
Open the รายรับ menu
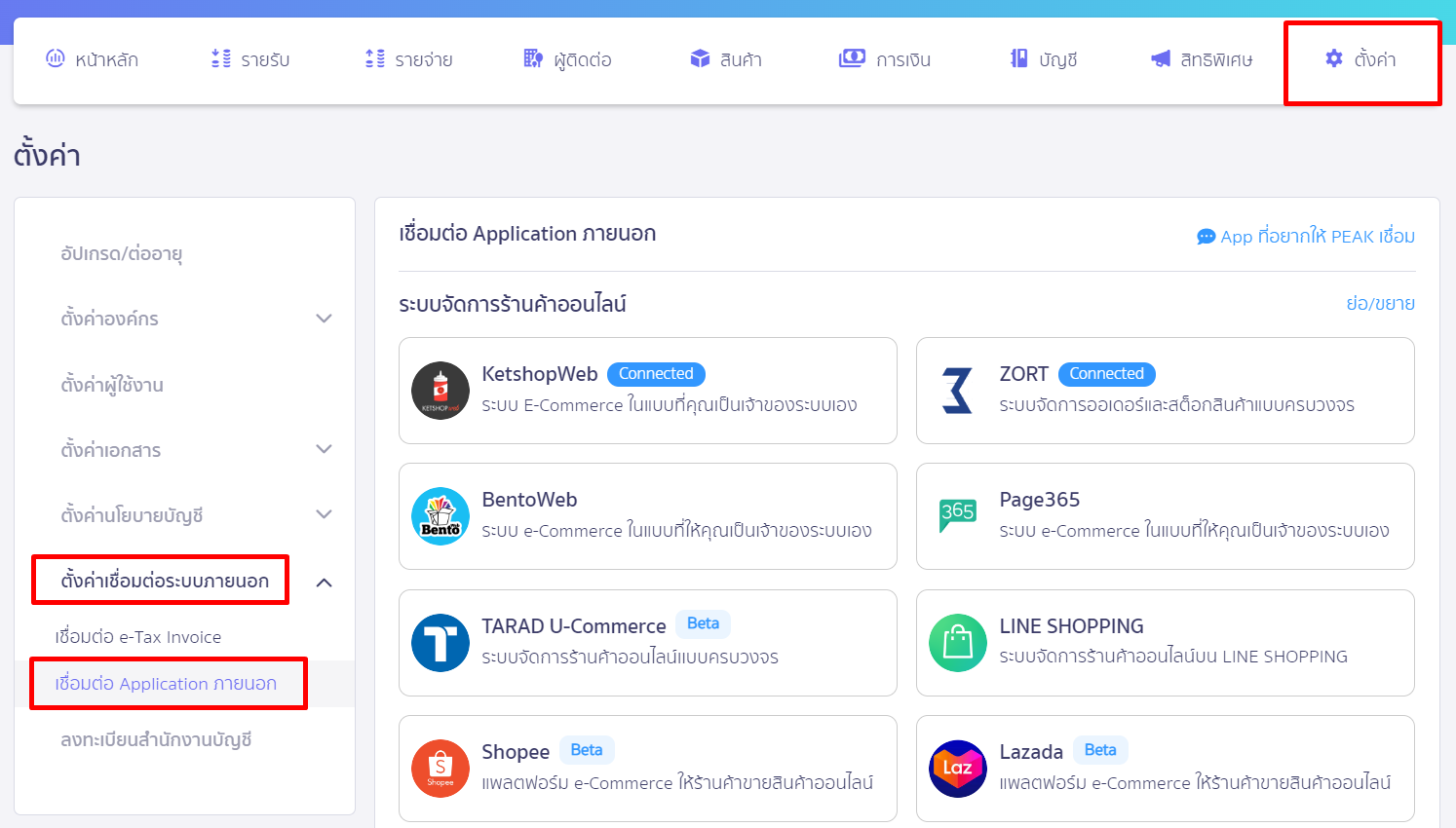(265, 59)
